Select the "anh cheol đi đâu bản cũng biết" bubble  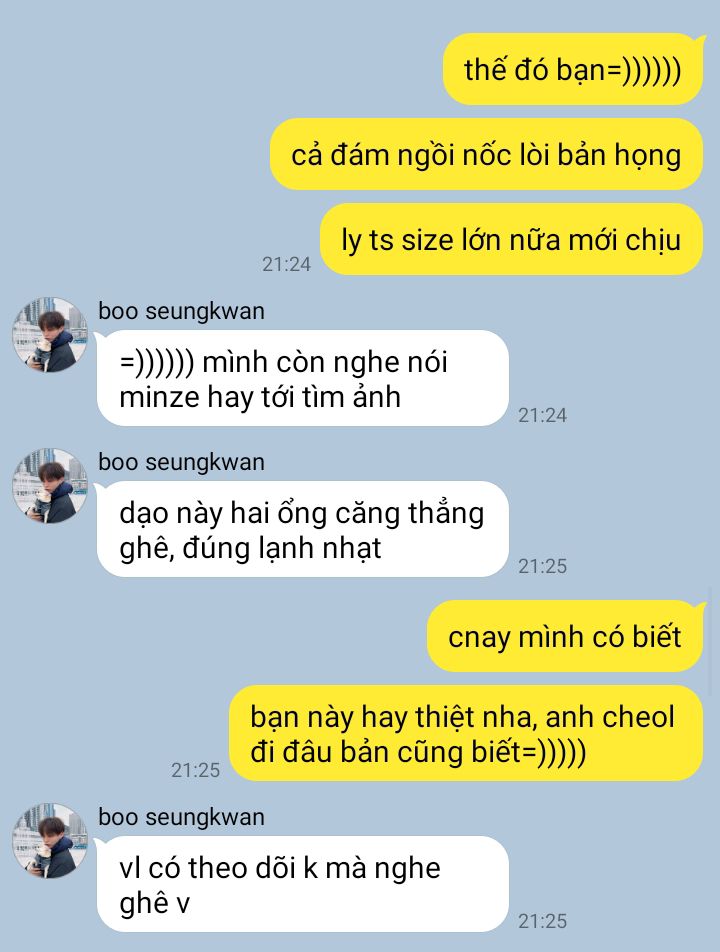click(x=466, y=733)
